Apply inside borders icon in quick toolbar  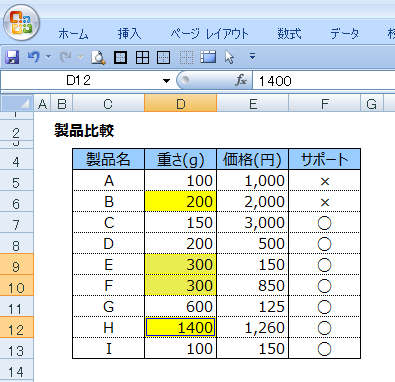point(164,57)
